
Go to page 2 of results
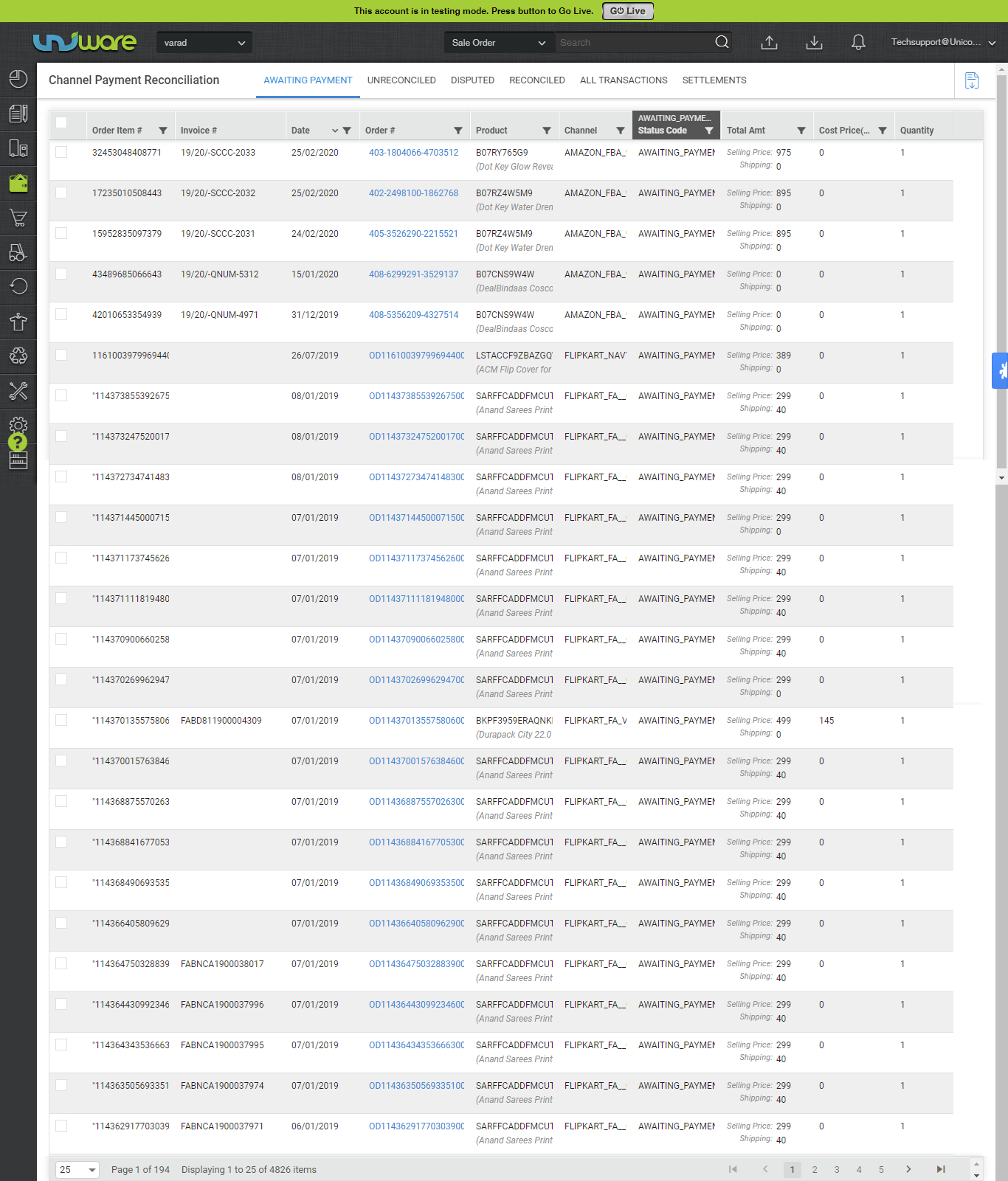[815, 1169]
